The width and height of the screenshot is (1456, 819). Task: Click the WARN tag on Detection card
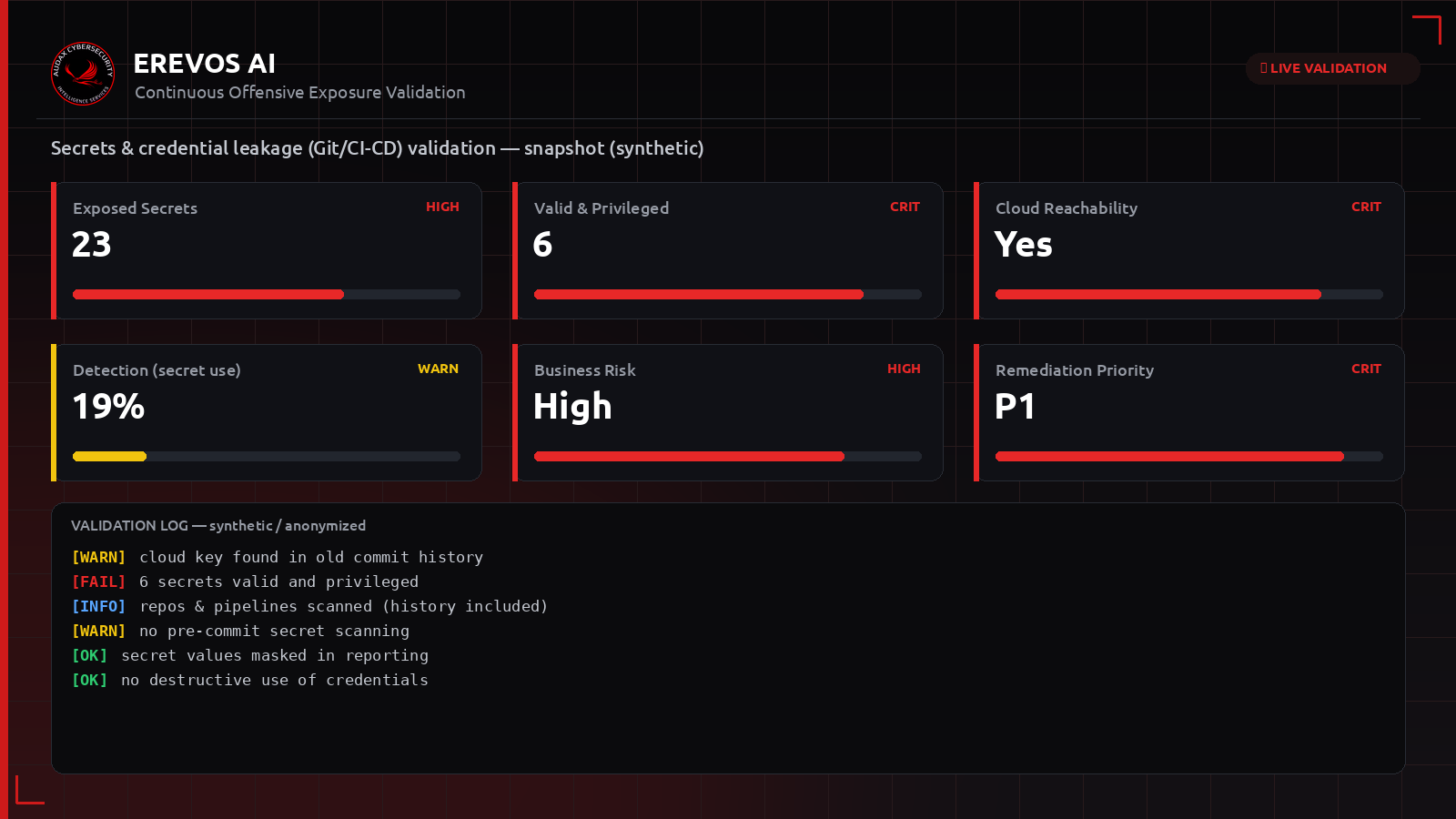click(x=438, y=369)
